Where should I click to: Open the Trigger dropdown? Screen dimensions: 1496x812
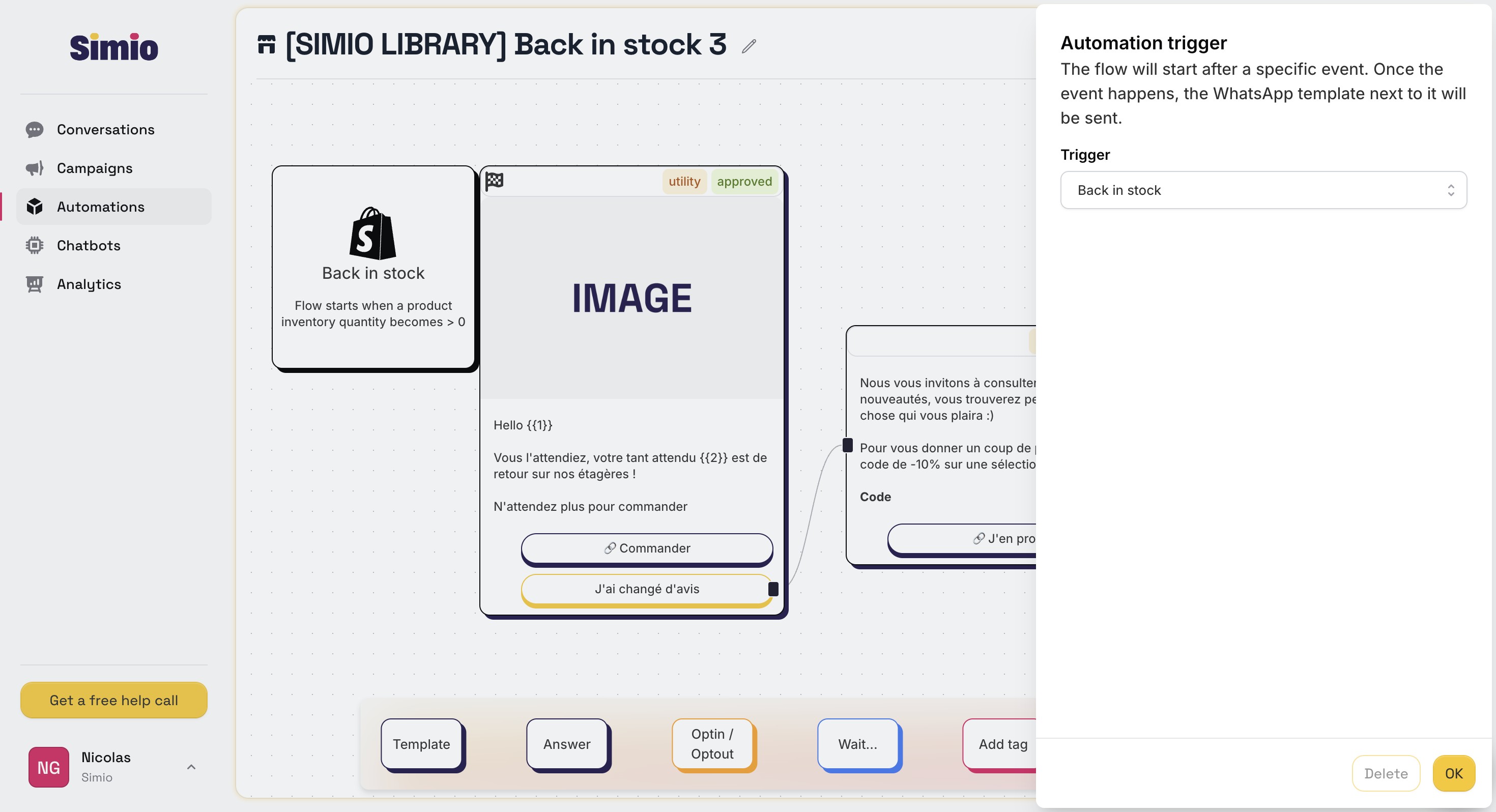(x=1263, y=190)
